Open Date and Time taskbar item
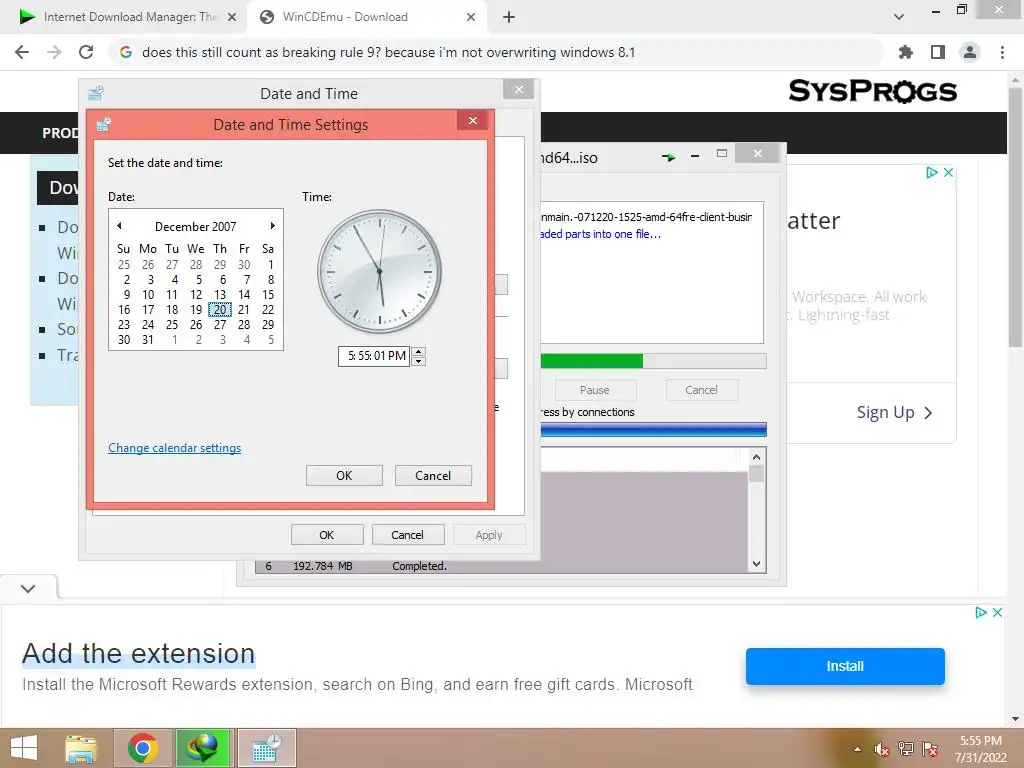Image resolution: width=1024 pixels, height=768 pixels. (x=266, y=748)
